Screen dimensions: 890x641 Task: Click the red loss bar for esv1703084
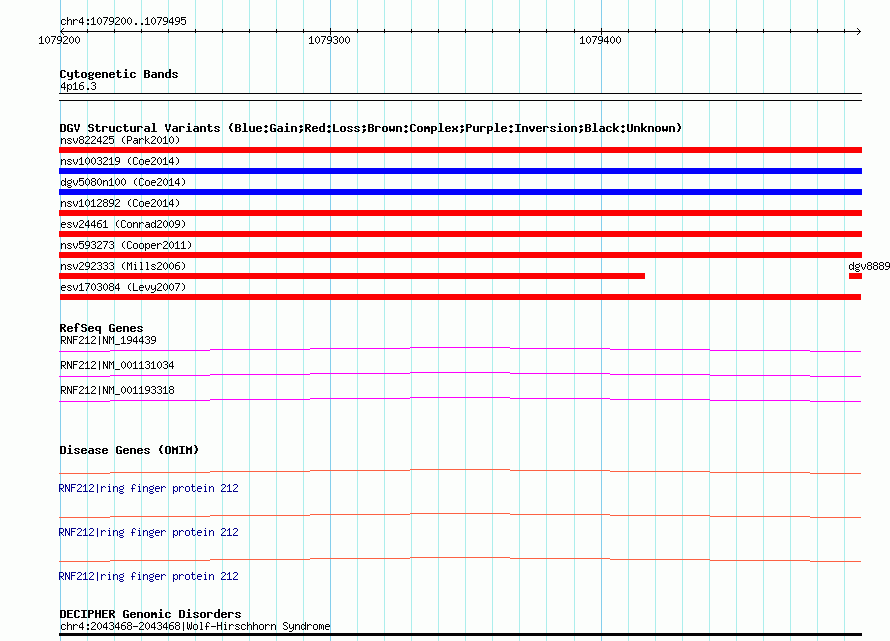point(460,297)
